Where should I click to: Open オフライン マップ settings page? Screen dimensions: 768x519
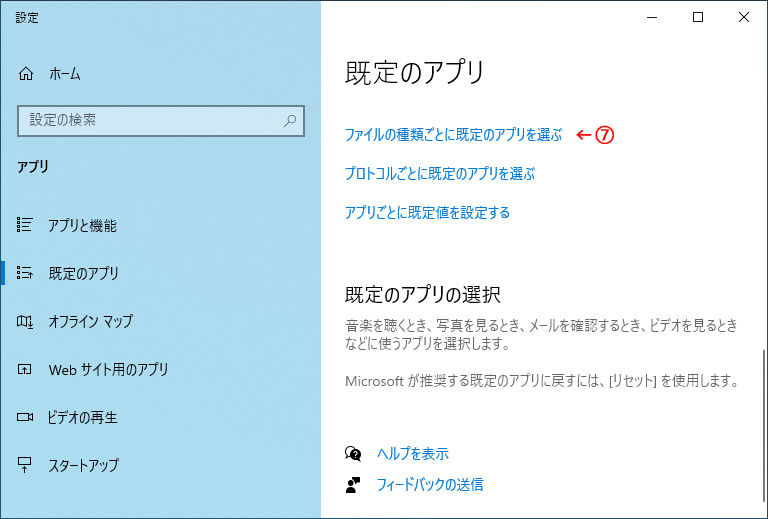tap(90, 321)
